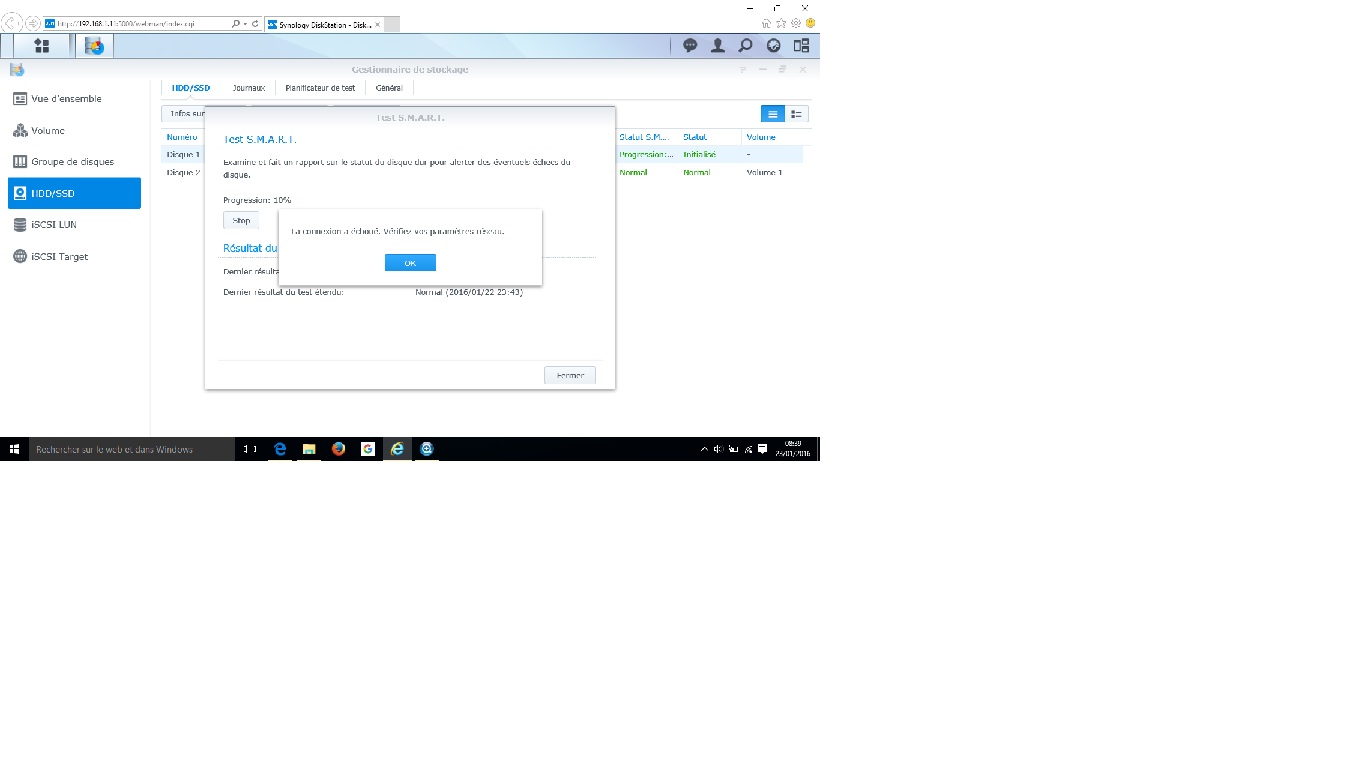Viewport: 1366px width, 768px height.
Task: Open the Windows Start menu
Action: click(x=14, y=449)
